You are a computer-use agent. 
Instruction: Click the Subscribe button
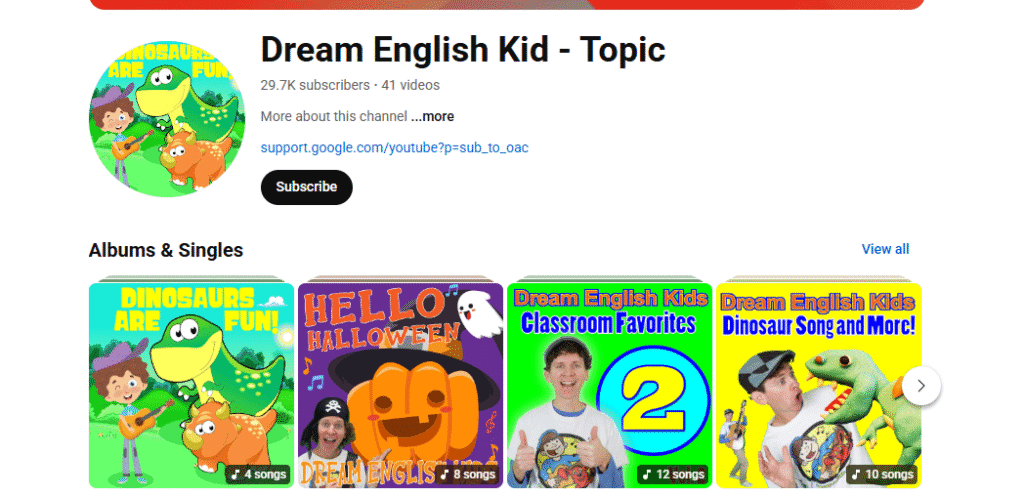(306, 187)
